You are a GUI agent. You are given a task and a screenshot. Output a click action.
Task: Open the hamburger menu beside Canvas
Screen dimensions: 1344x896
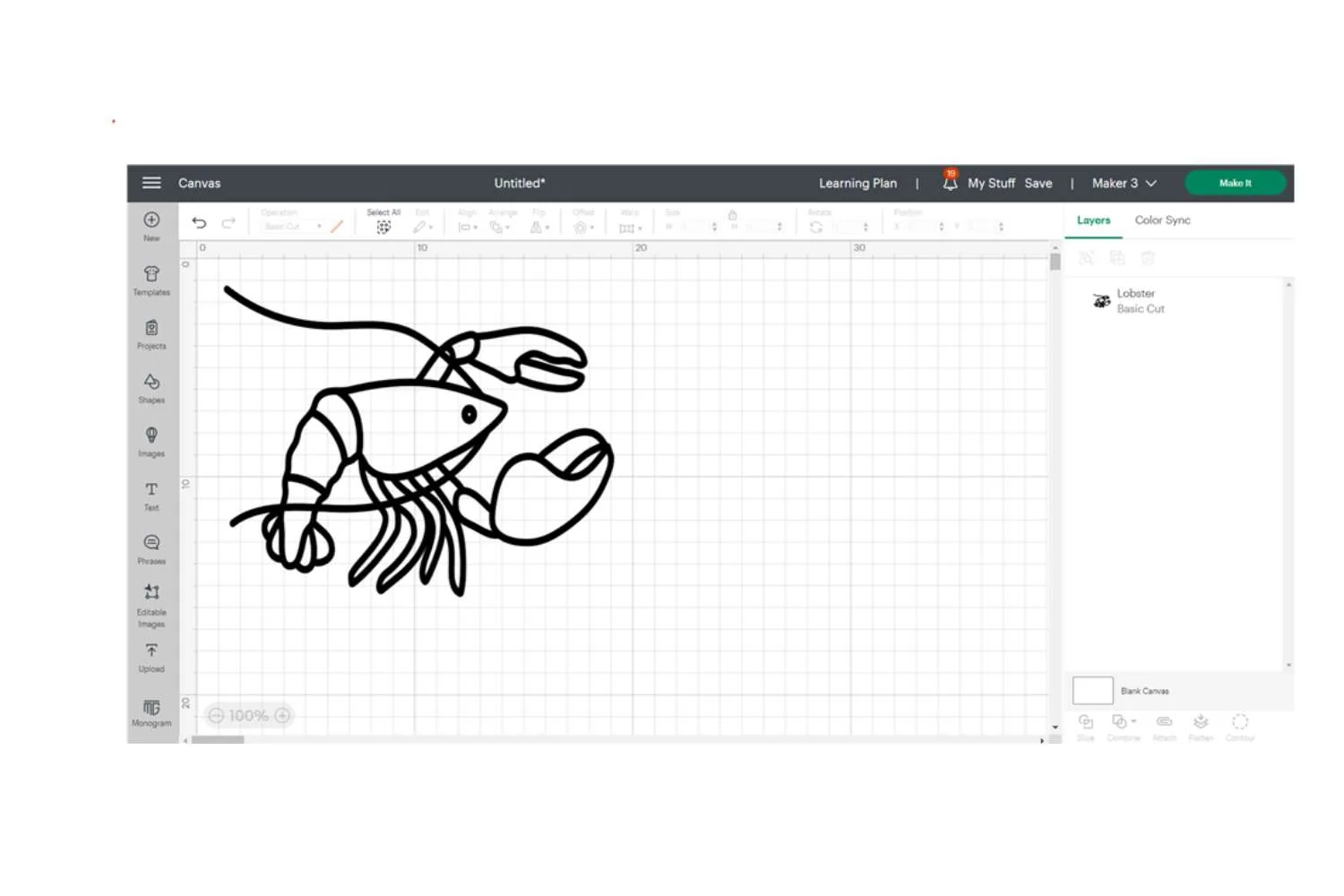coord(151,183)
